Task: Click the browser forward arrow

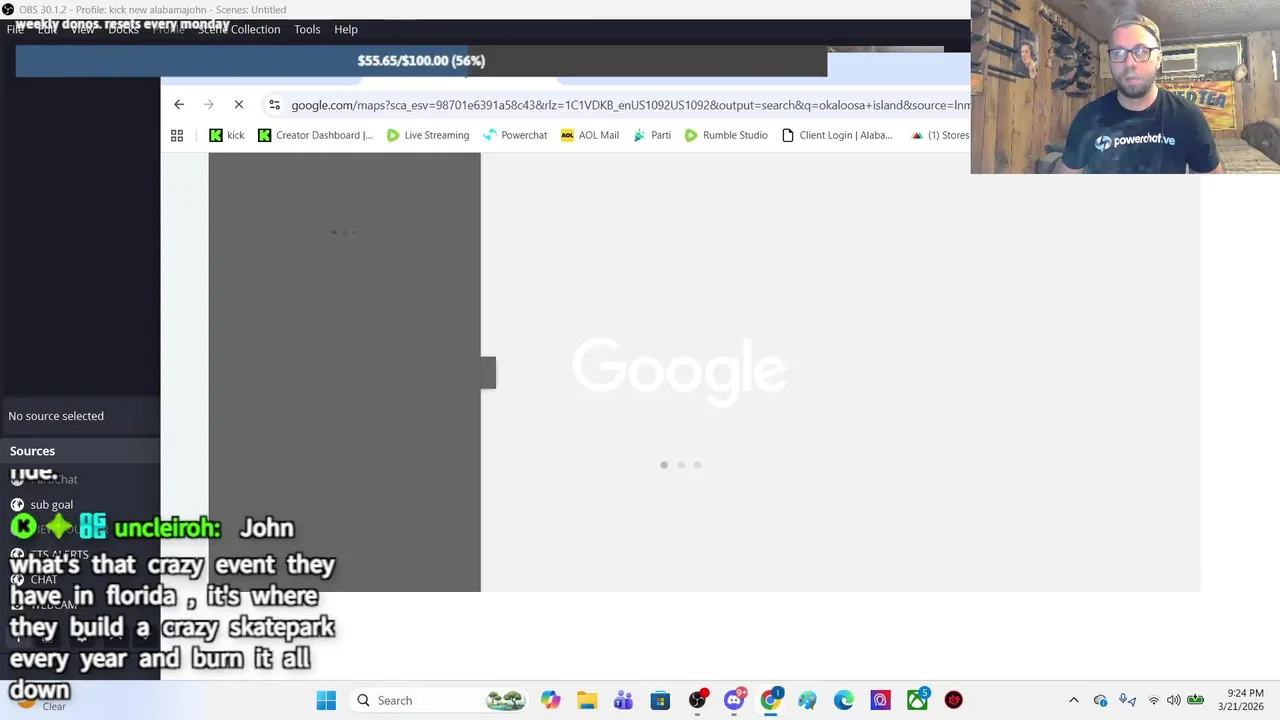Action: point(209,104)
